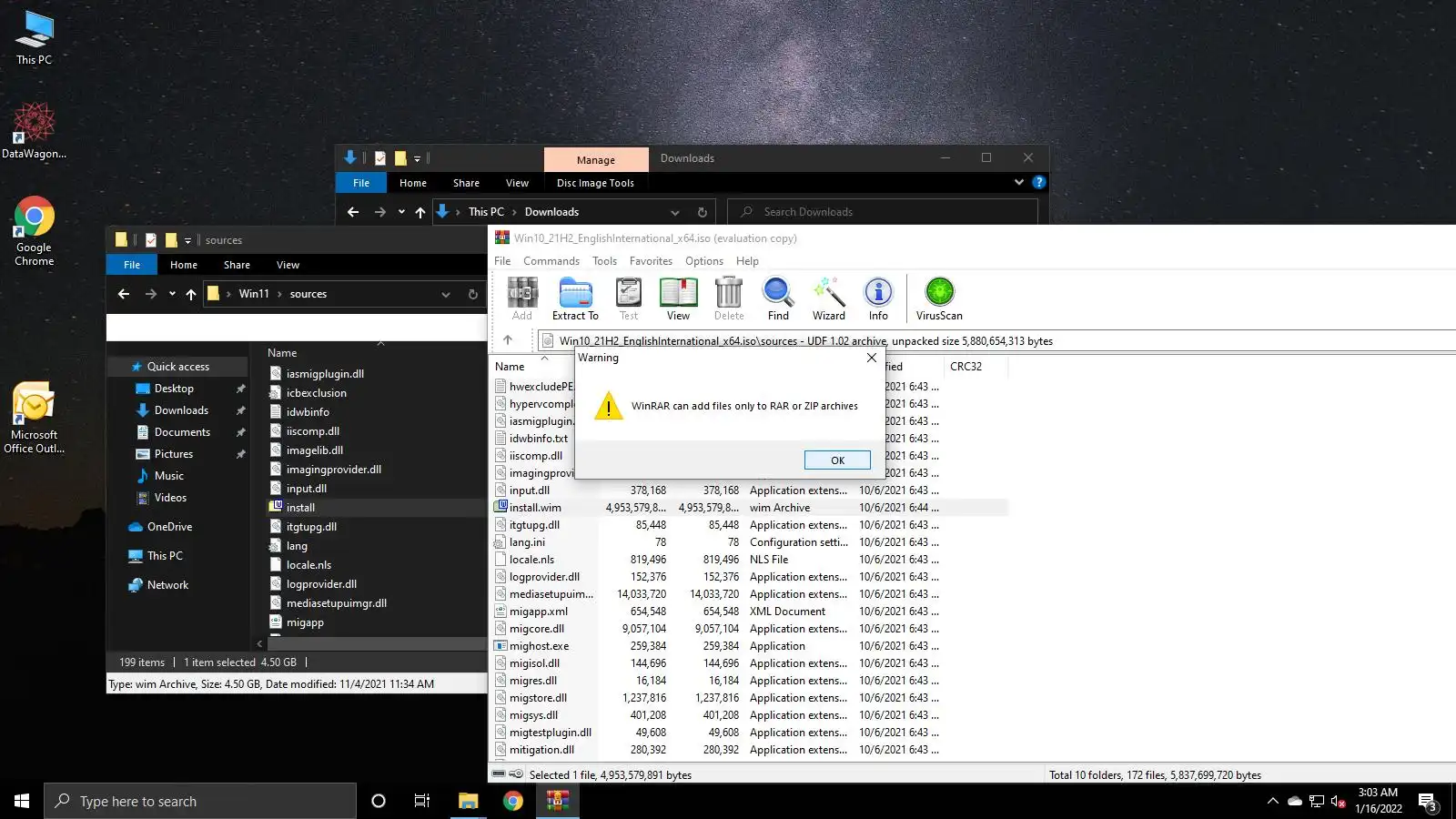Open the WinRAR File menu
Viewport: 1456px width, 819px height.
502,261
